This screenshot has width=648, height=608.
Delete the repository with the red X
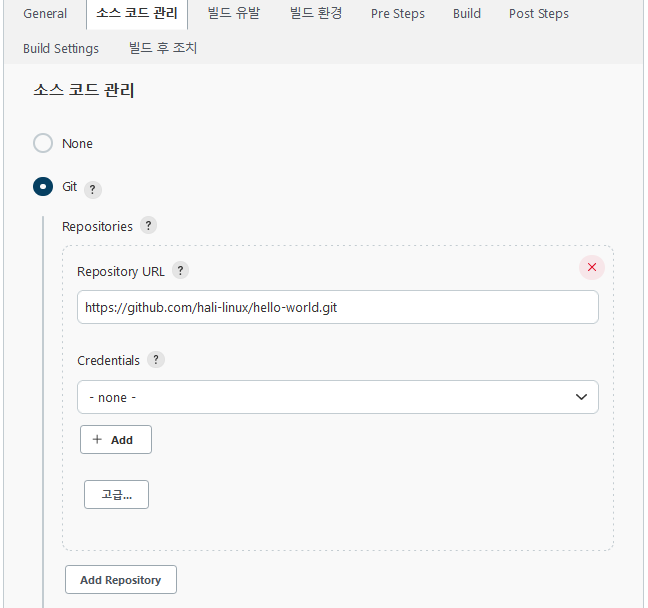point(592,267)
